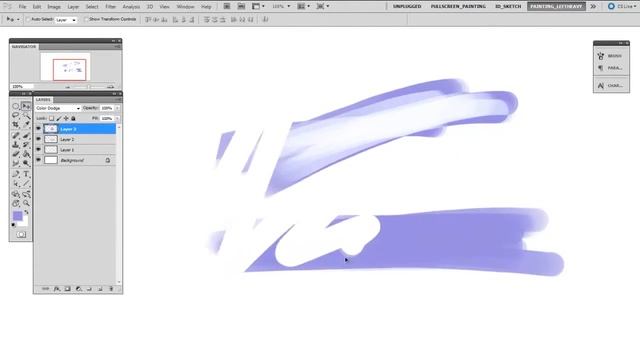The image size is (640, 360).
Task: Open the Screen Mode dropdown
Action: pyautogui.click(x=323, y=7)
